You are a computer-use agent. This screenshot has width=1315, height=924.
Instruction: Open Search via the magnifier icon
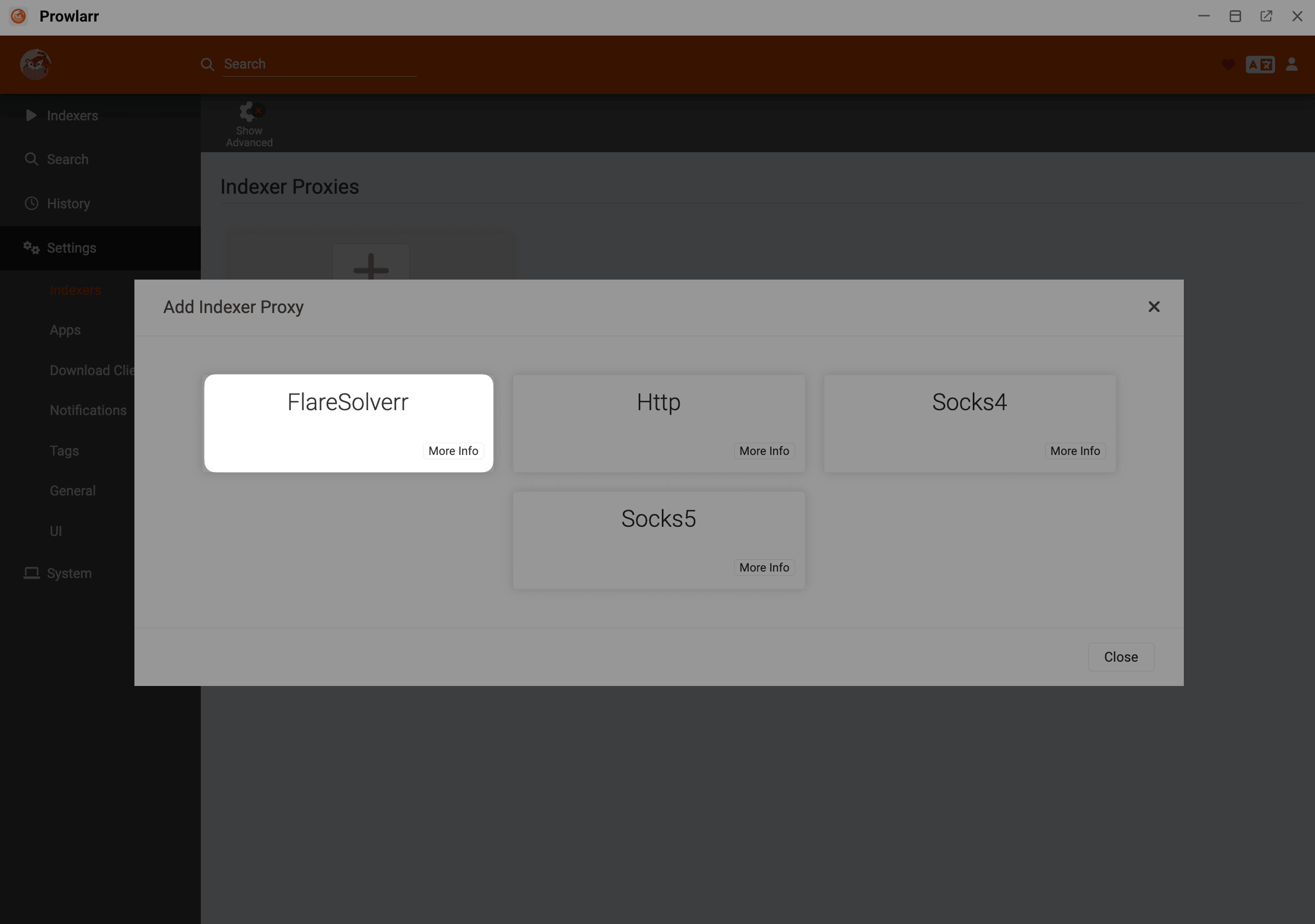tap(31, 159)
